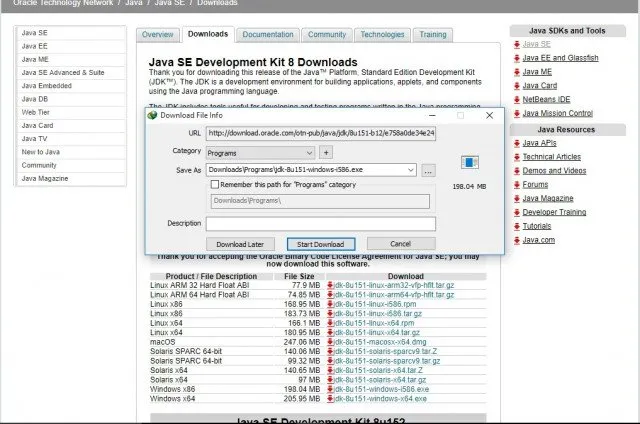This screenshot has width=640, height=424.
Task: Click the download file type icon above 198.04 MB
Action: click(469, 162)
